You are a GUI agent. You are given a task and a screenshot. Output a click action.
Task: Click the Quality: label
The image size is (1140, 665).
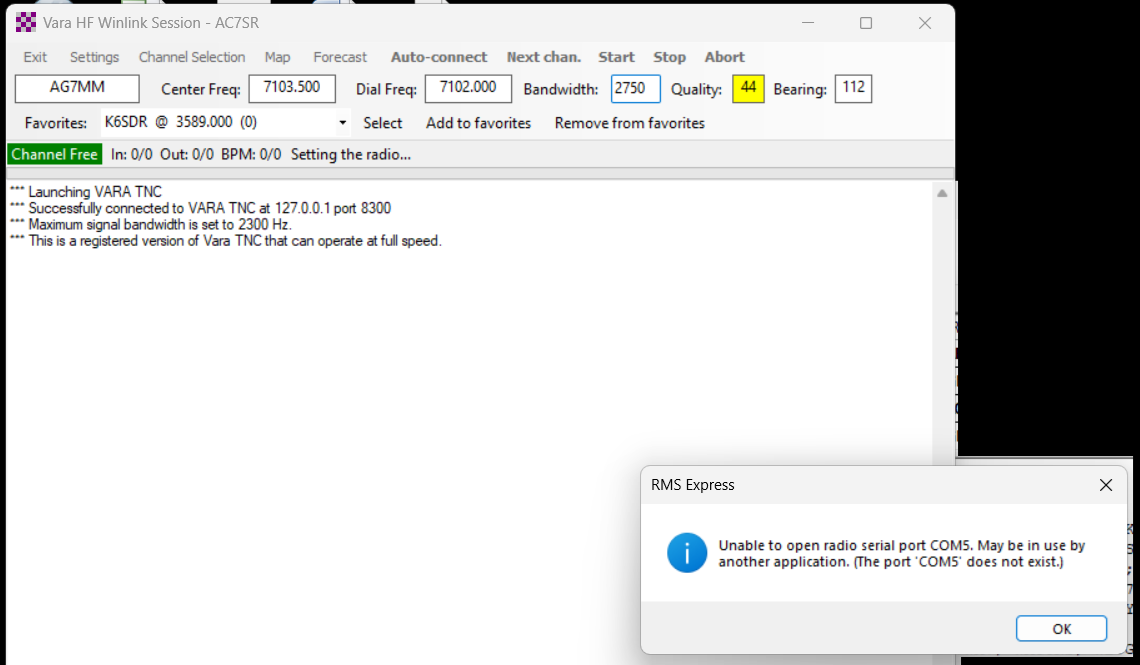pos(697,89)
